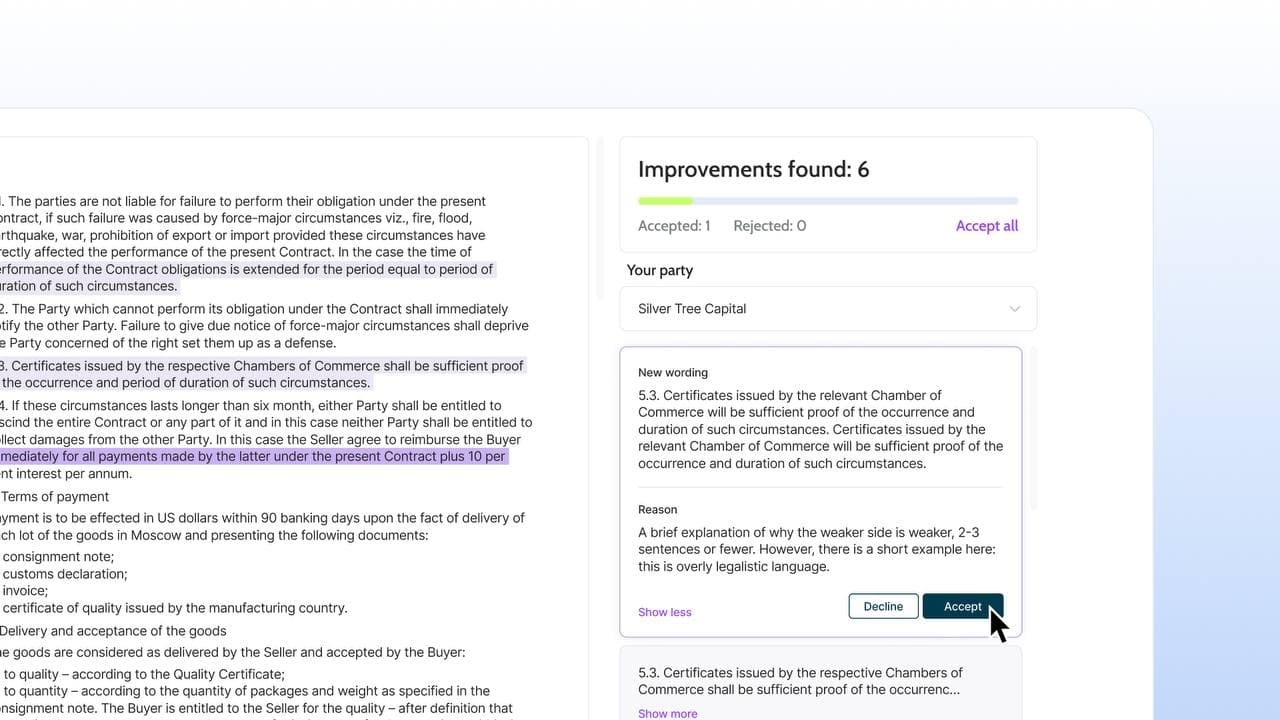The image size is (1280, 720).
Task: Collapse the suggestion card with Show less
Action: pyautogui.click(x=664, y=611)
